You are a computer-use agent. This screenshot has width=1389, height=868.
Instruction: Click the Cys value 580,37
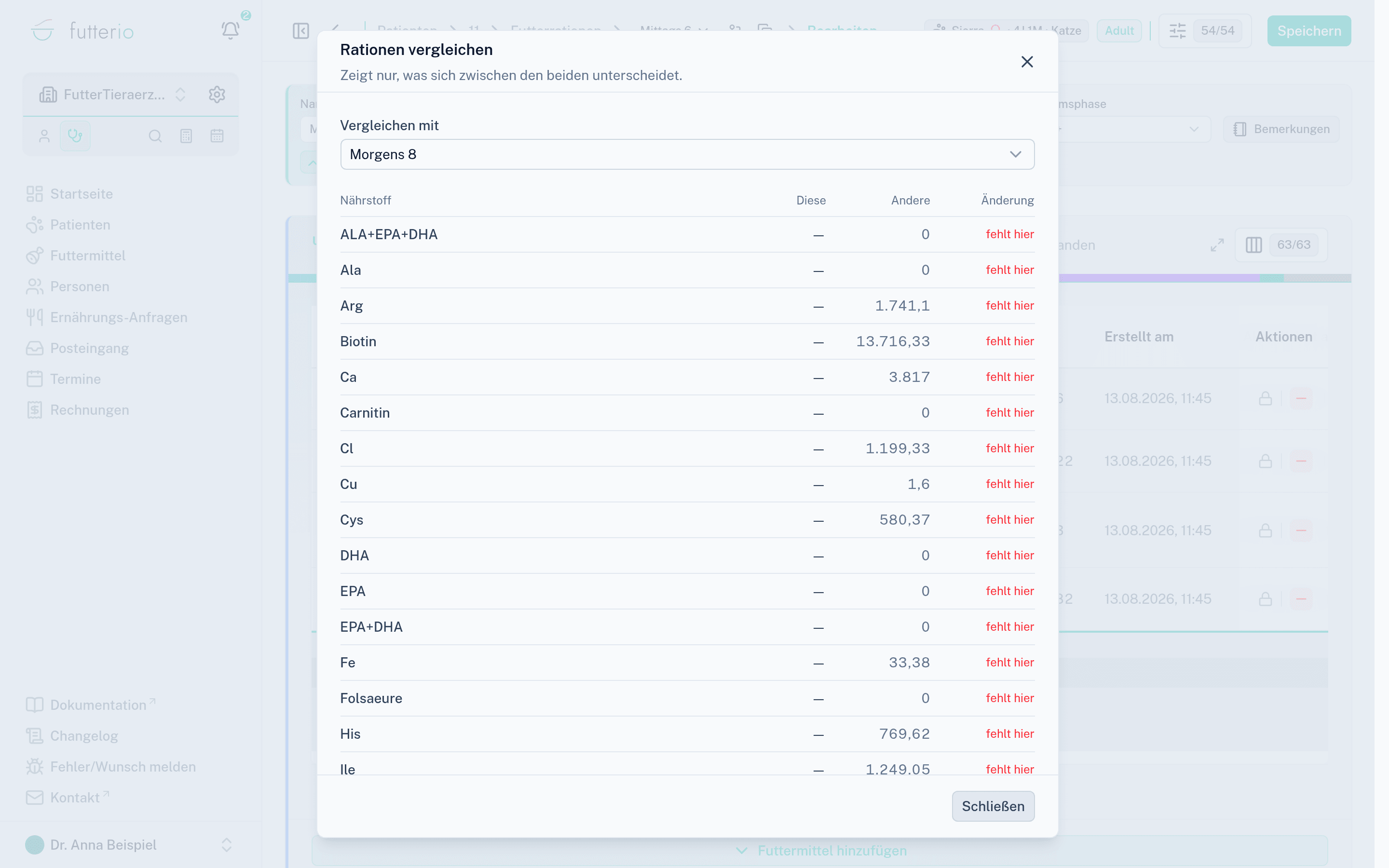[x=905, y=520]
